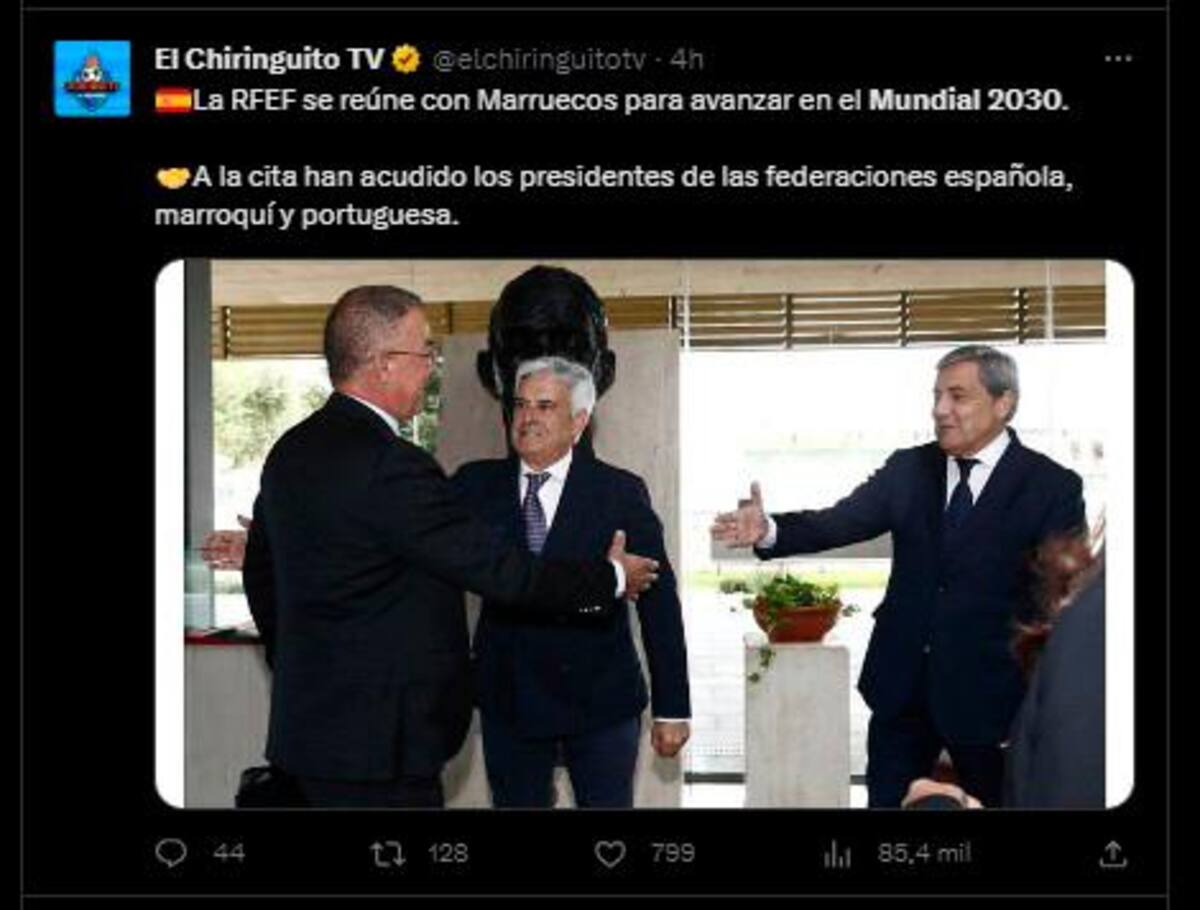Screen dimensions: 1200x910
Task: Click the 4h timestamp of the tweet
Action: (686, 60)
